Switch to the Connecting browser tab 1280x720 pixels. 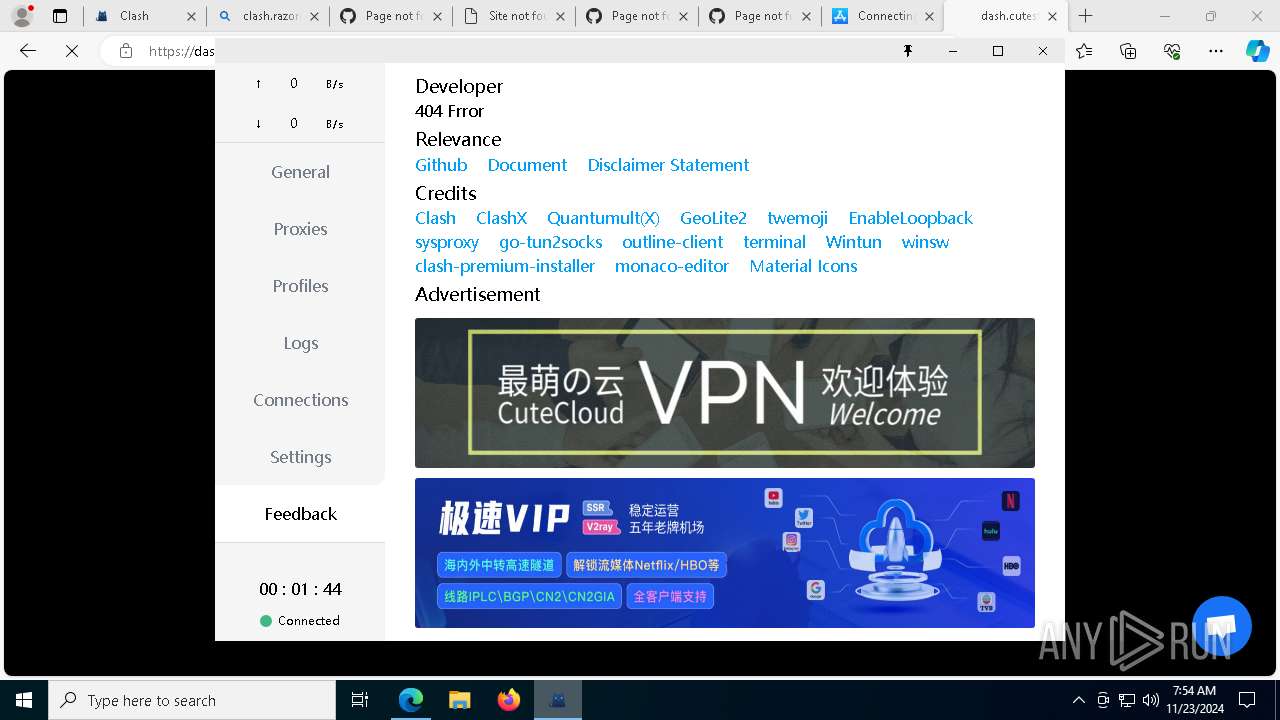click(x=883, y=16)
